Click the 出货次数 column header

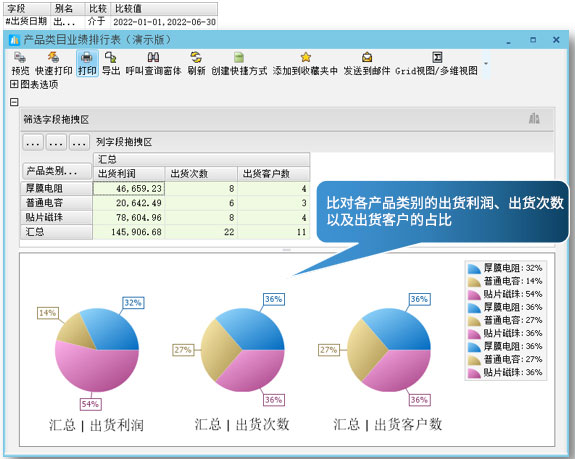tap(201, 174)
